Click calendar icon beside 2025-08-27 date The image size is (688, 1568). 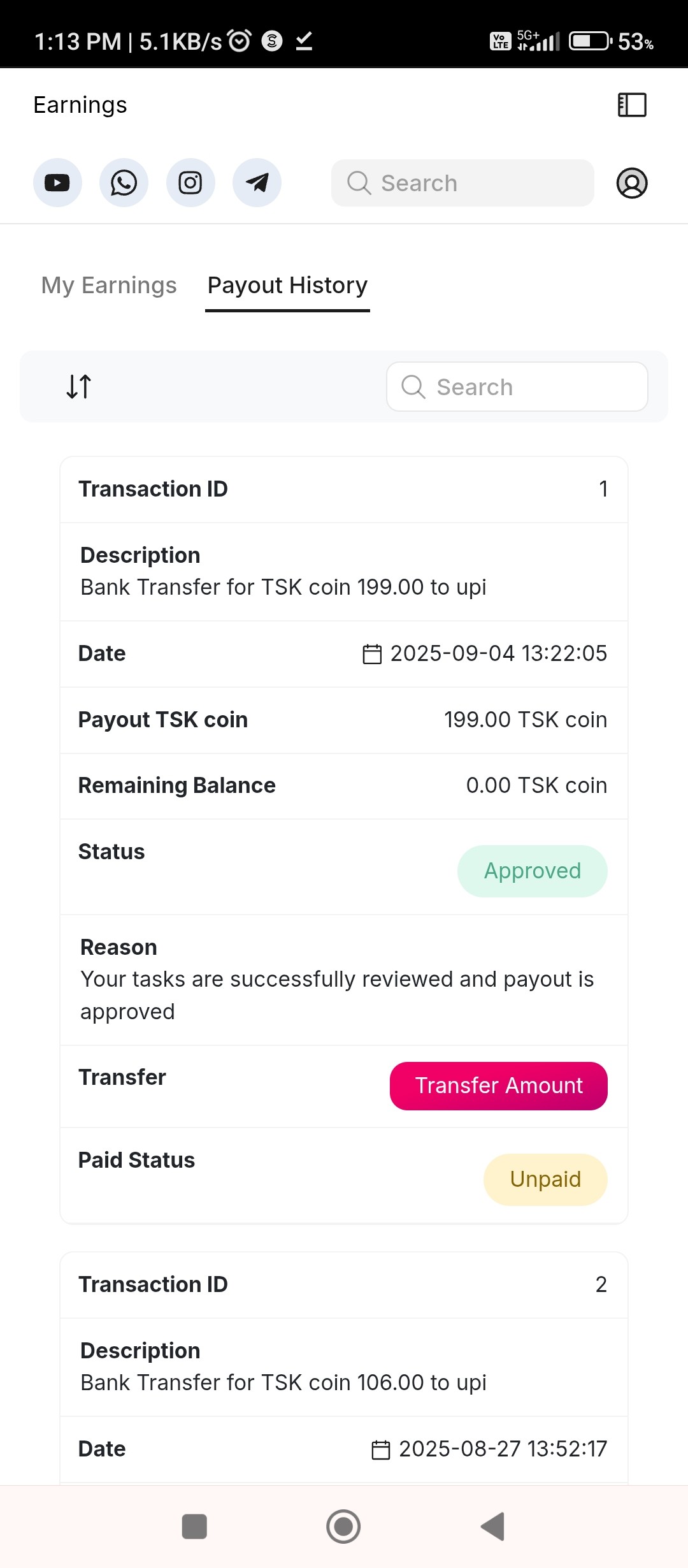pyautogui.click(x=381, y=1449)
